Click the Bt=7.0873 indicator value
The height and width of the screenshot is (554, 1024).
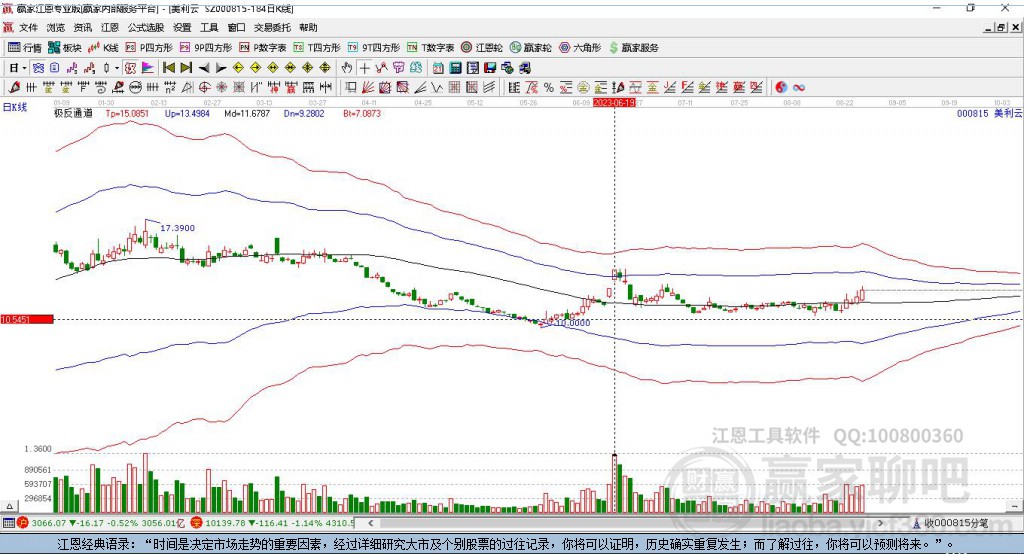[362, 114]
